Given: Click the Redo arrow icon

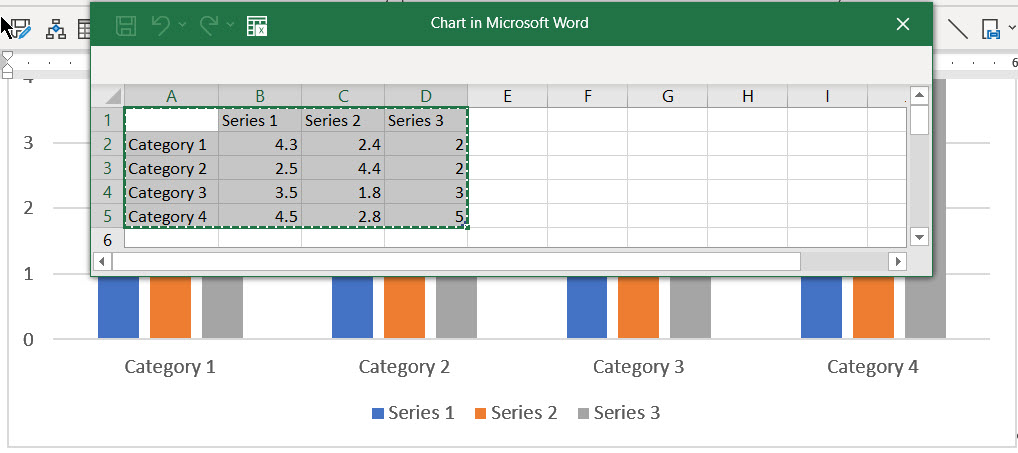Looking at the screenshot, I should click(210, 26).
